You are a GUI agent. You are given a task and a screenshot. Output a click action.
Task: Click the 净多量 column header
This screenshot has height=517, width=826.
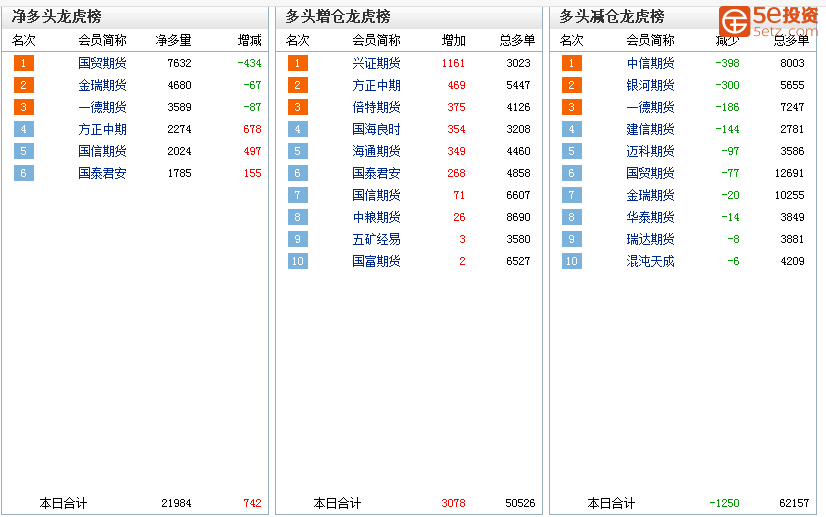point(173,40)
